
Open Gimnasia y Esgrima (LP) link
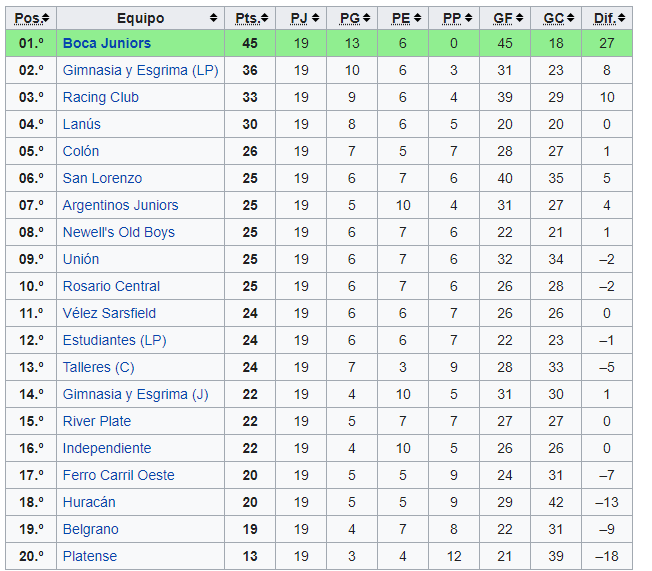pyautogui.click(x=141, y=70)
